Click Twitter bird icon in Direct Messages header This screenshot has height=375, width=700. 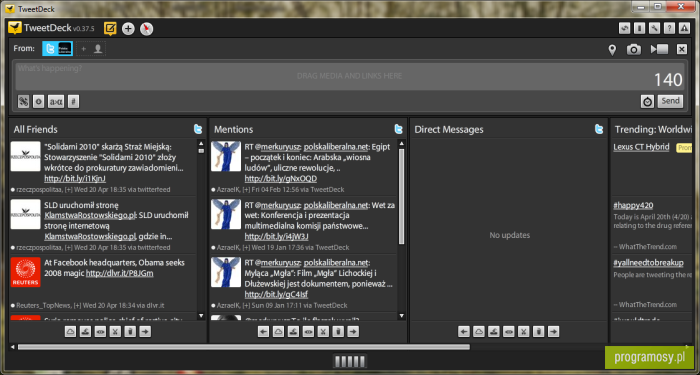pos(599,129)
